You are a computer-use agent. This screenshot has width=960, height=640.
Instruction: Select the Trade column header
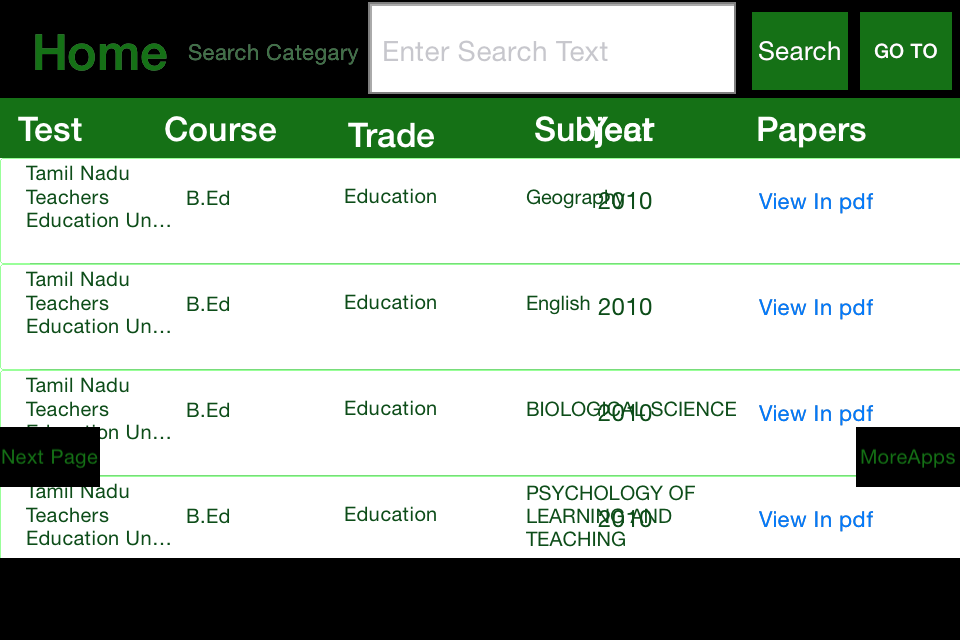[391, 135]
